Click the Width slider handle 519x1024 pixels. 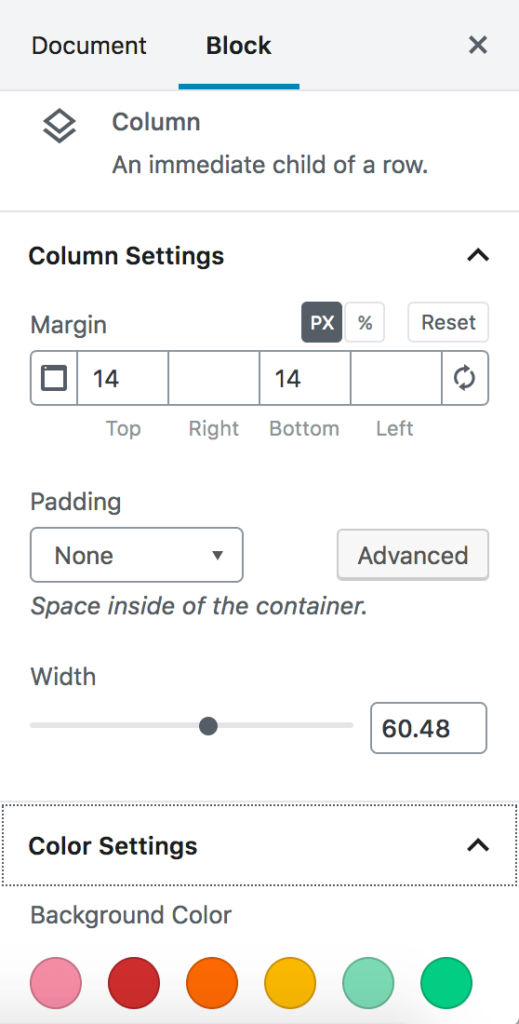click(x=208, y=726)
